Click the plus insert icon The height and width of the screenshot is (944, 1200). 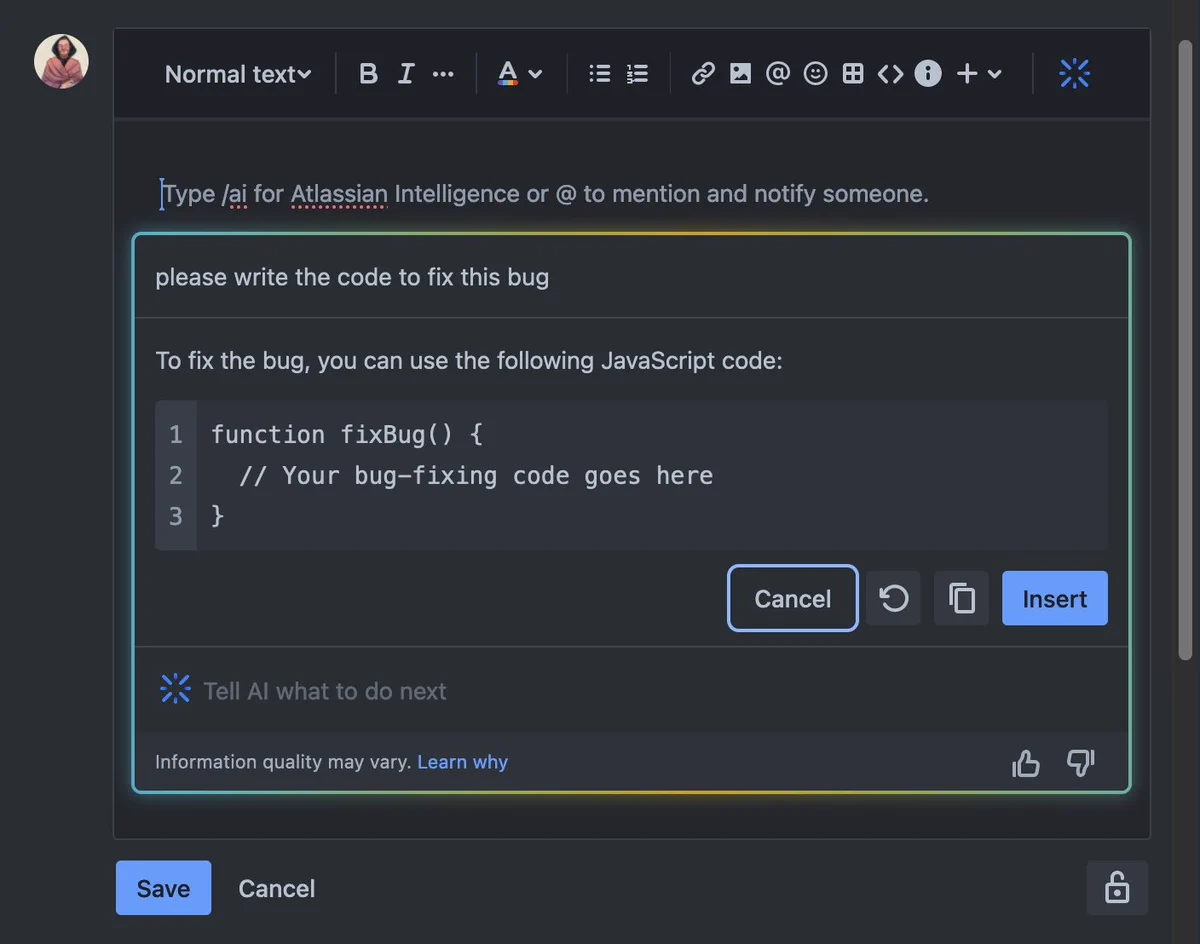[966, 74]
